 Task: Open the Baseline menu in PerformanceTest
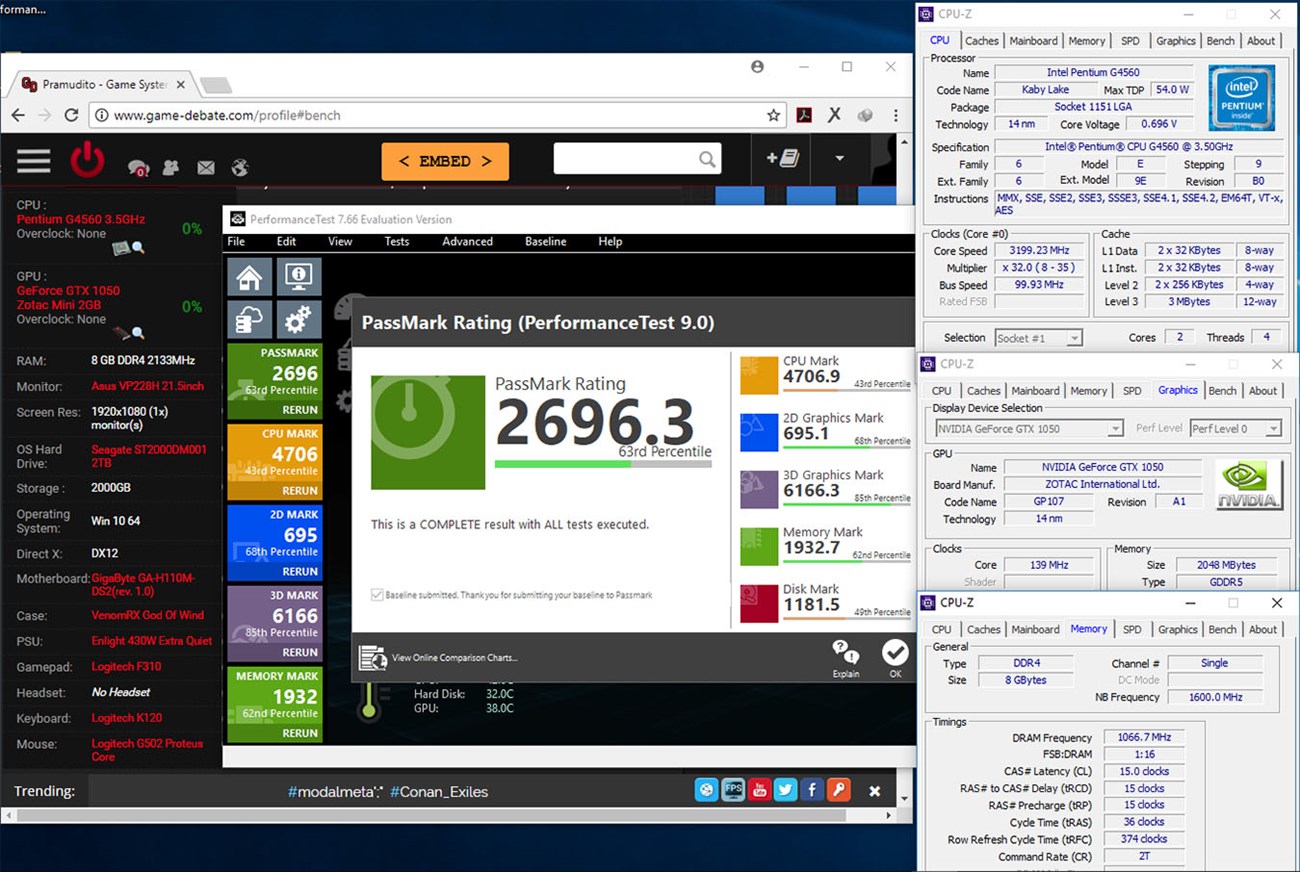(x=545, y=241)
